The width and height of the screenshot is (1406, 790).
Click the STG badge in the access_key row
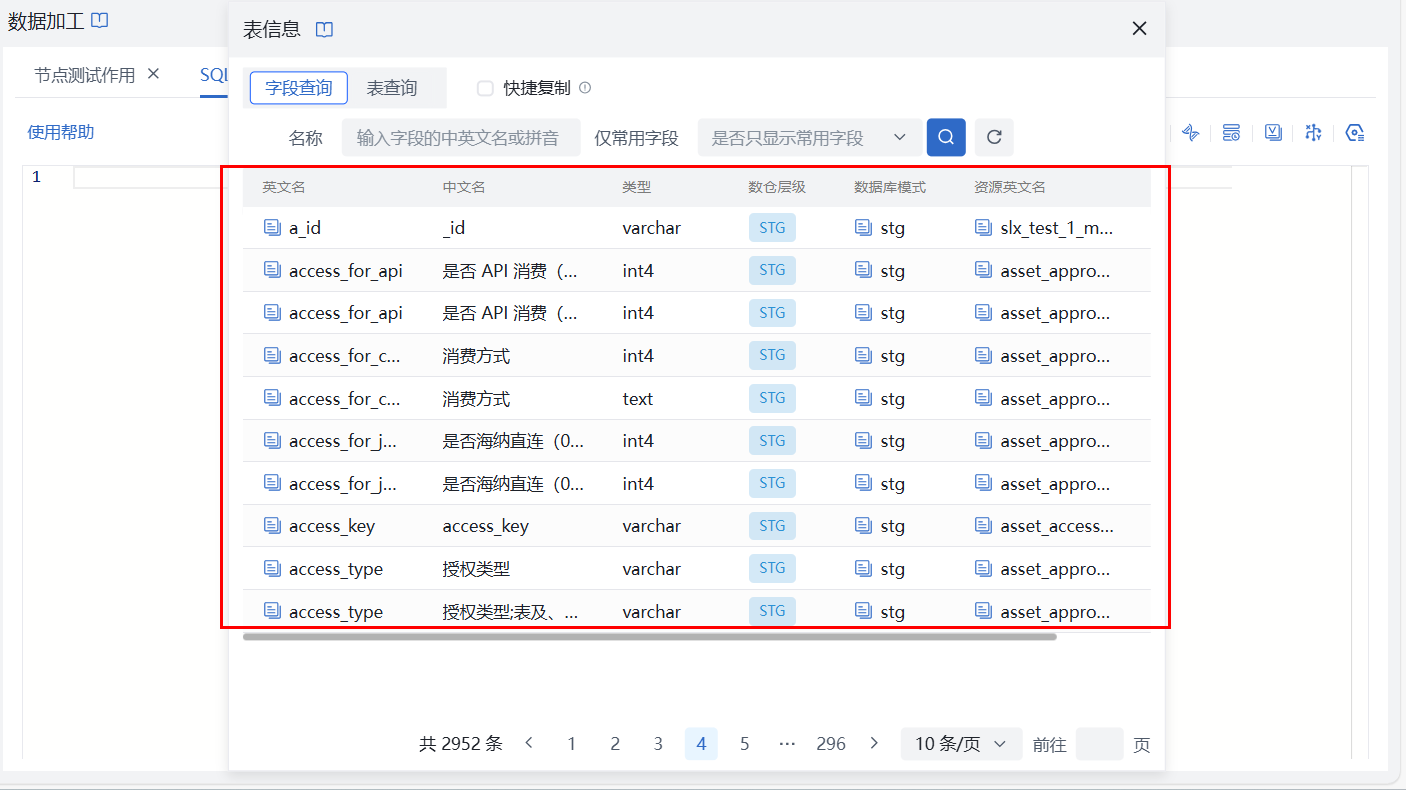772,526
